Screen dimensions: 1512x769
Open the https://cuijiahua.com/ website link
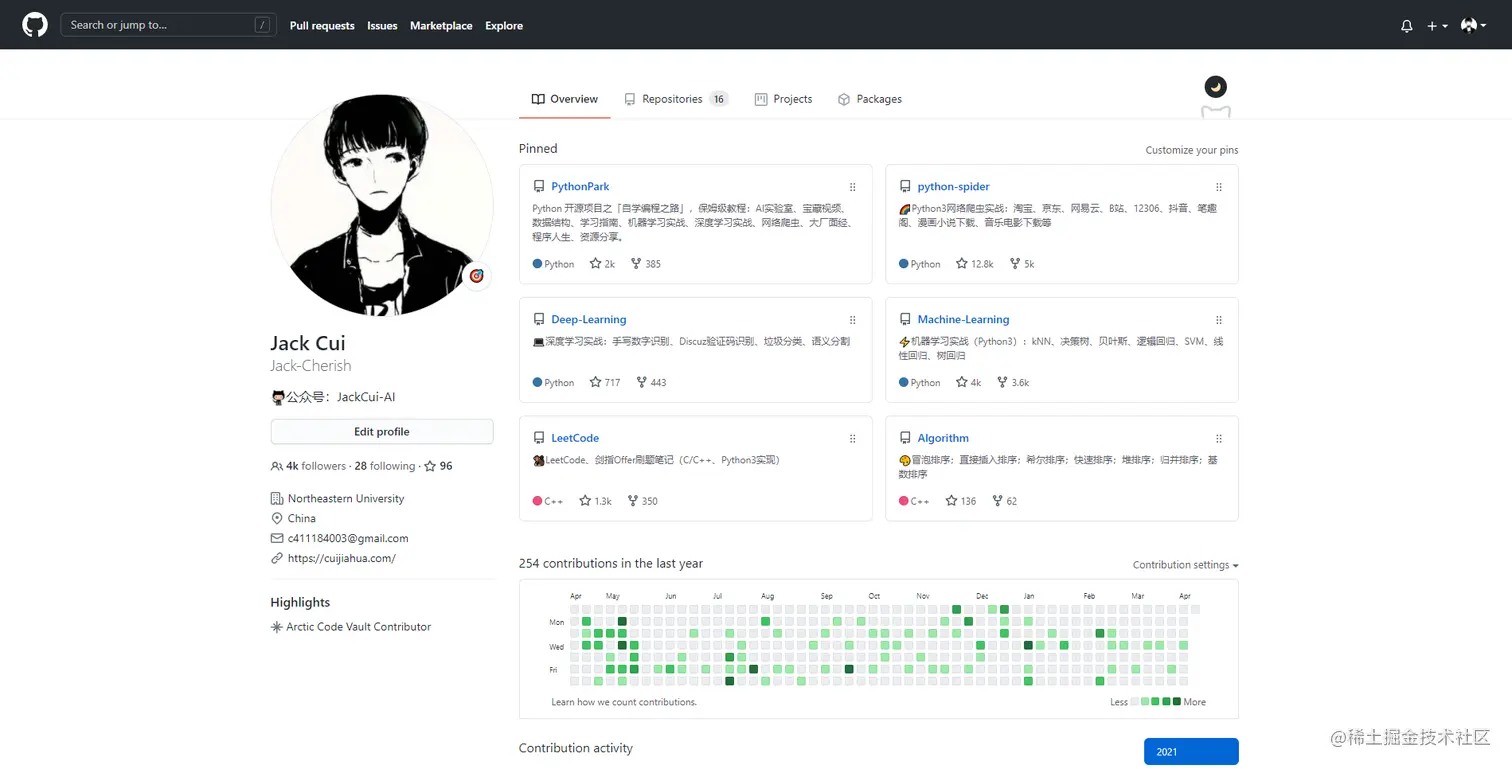click(x=342, y=558)
